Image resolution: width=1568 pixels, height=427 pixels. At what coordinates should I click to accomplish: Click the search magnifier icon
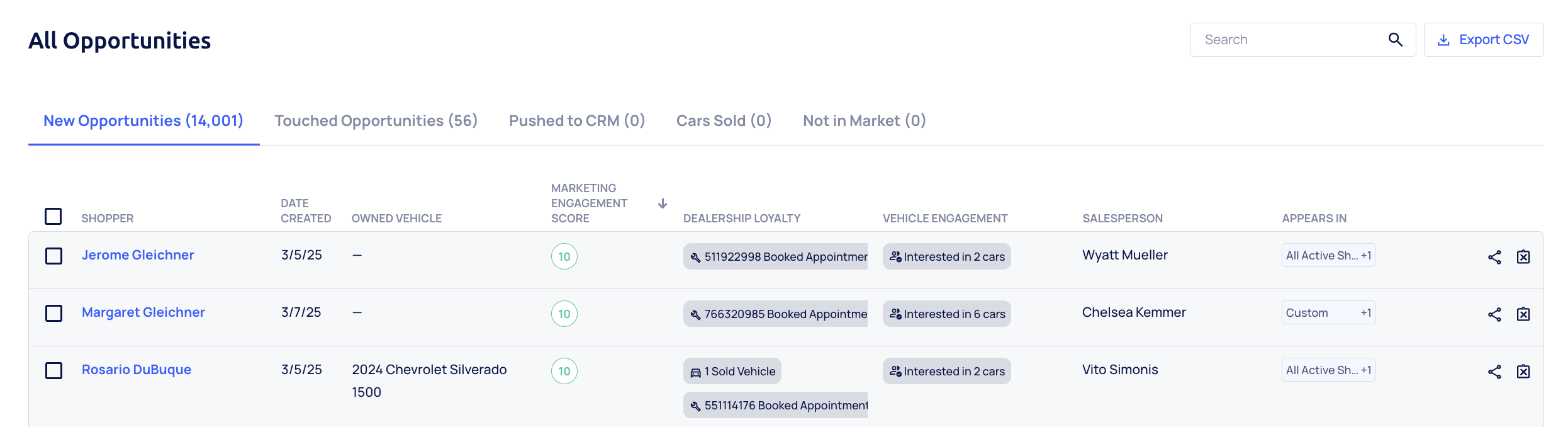pyautogui.click(x=1395, y=40)
